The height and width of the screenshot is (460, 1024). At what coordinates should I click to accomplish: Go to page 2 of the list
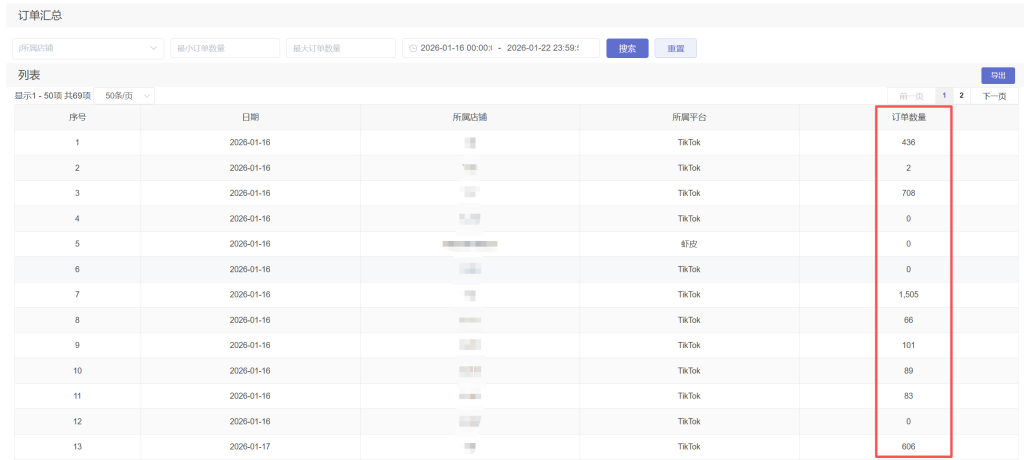pos(961,96)
